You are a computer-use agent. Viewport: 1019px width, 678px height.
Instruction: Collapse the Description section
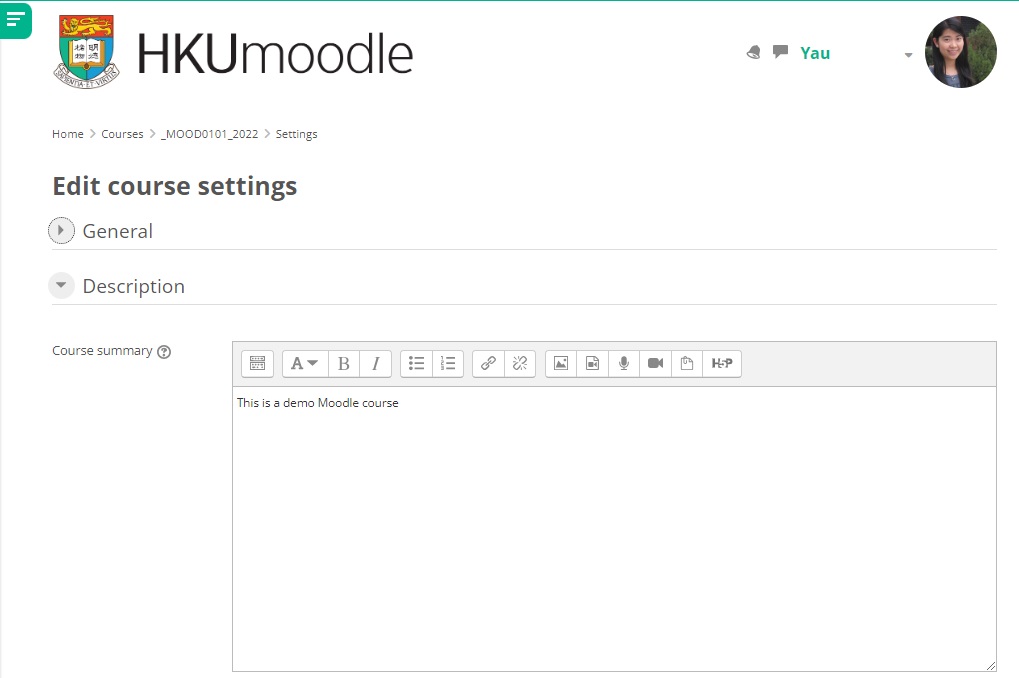click(62, 286)
